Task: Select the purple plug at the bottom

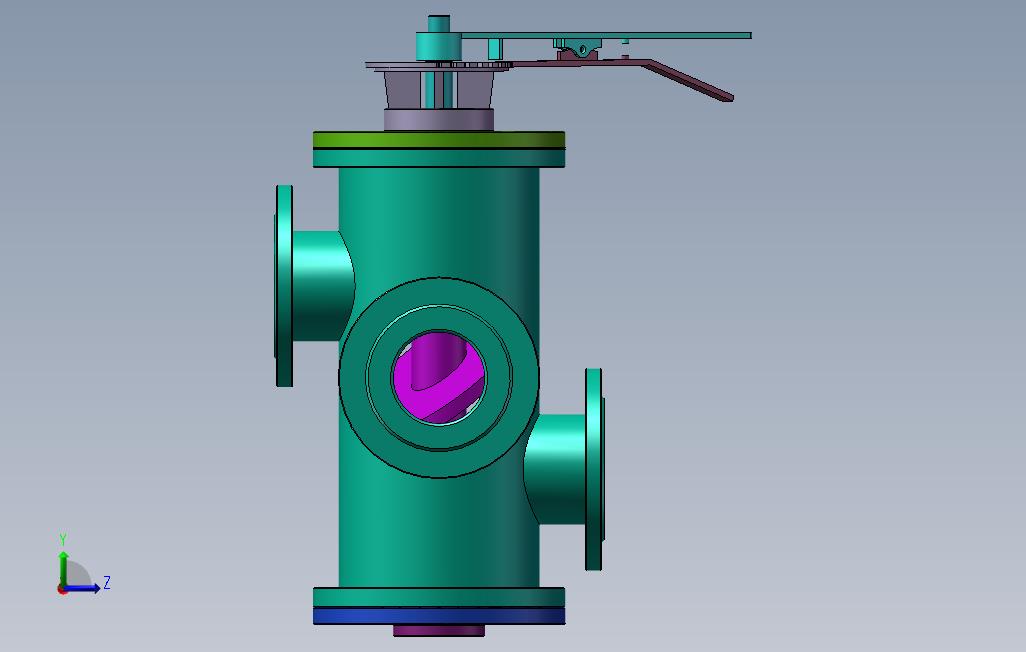Action: click(438, 630)
